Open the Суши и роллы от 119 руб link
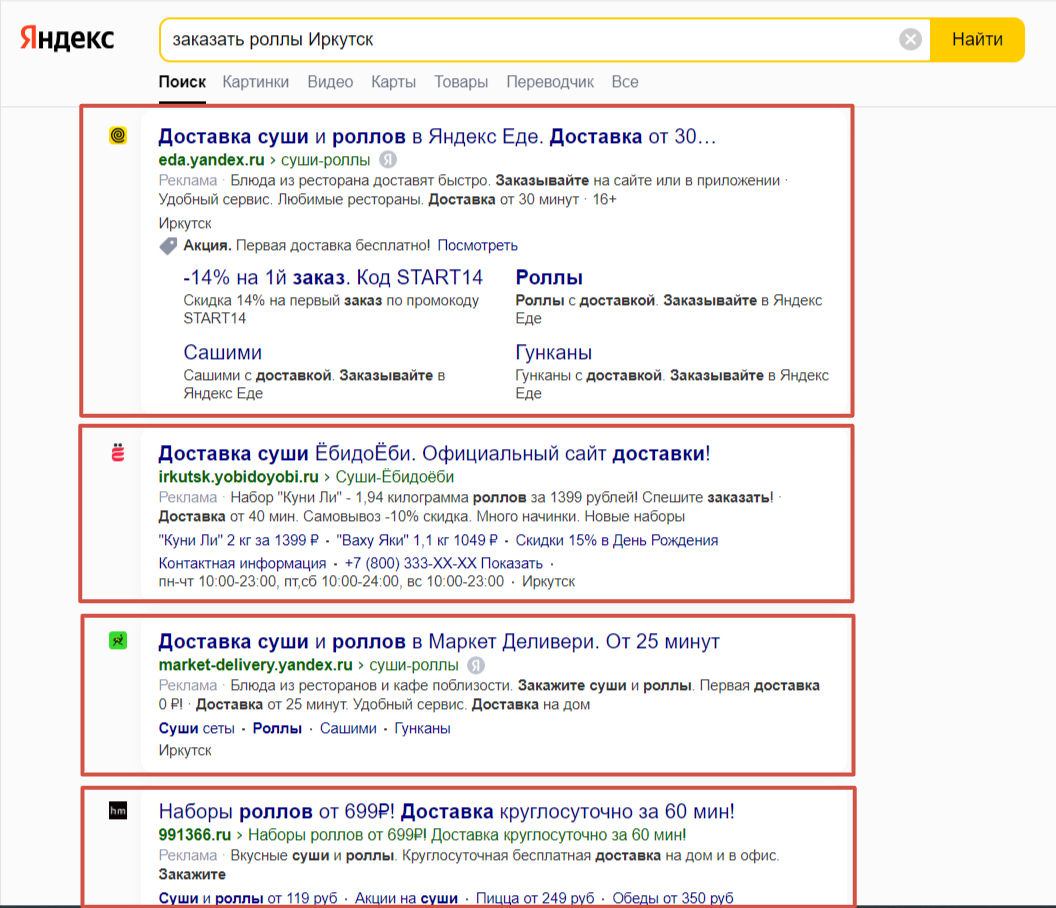This screenshot has width=1056, height=908. [x=248, y=899]
